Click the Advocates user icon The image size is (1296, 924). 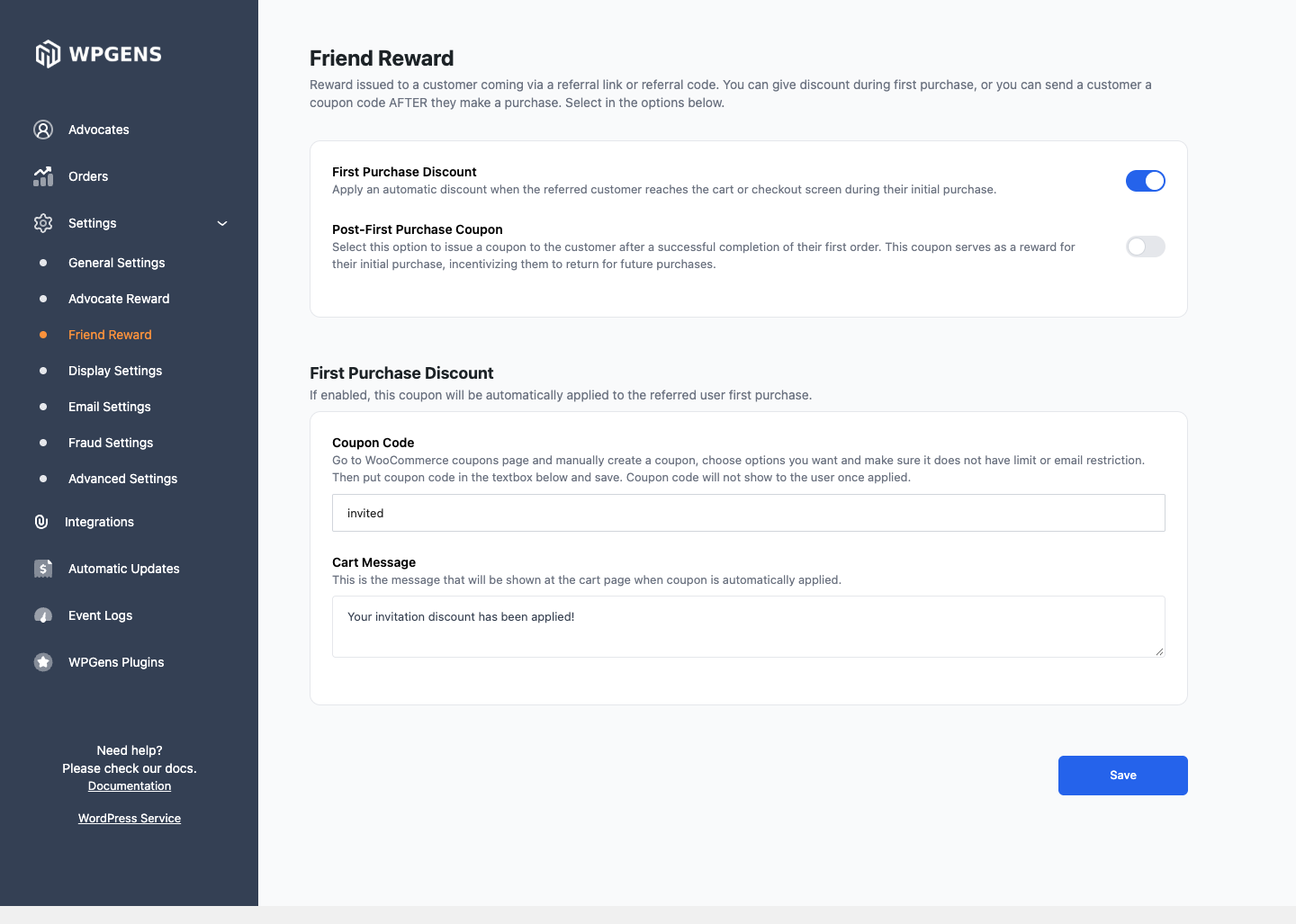tap(43, 130)
